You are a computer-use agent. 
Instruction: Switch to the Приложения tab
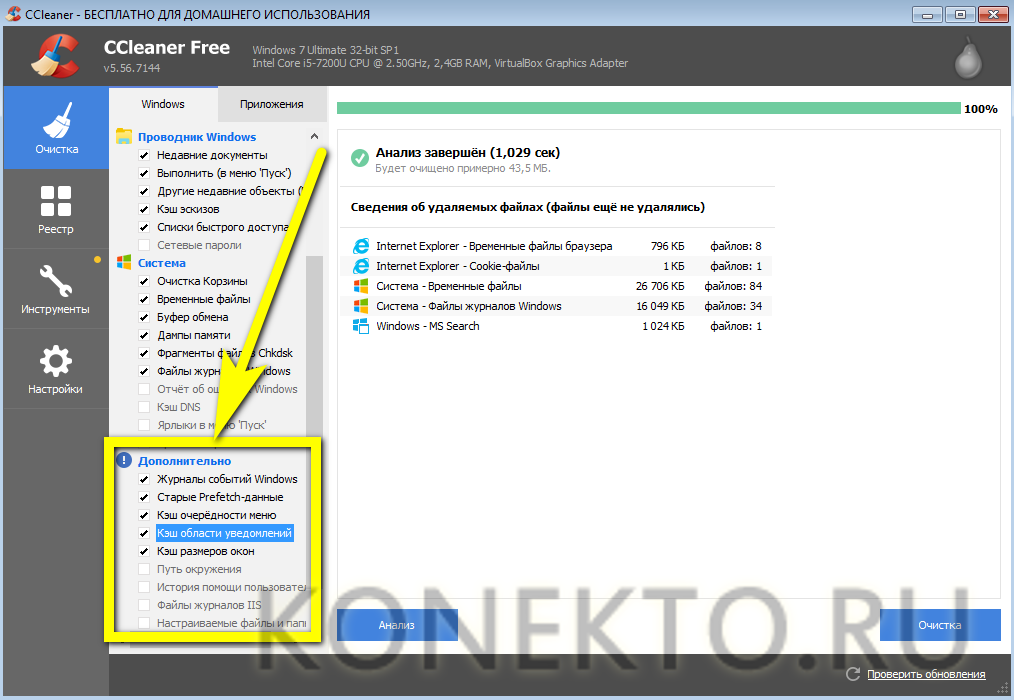271,104
